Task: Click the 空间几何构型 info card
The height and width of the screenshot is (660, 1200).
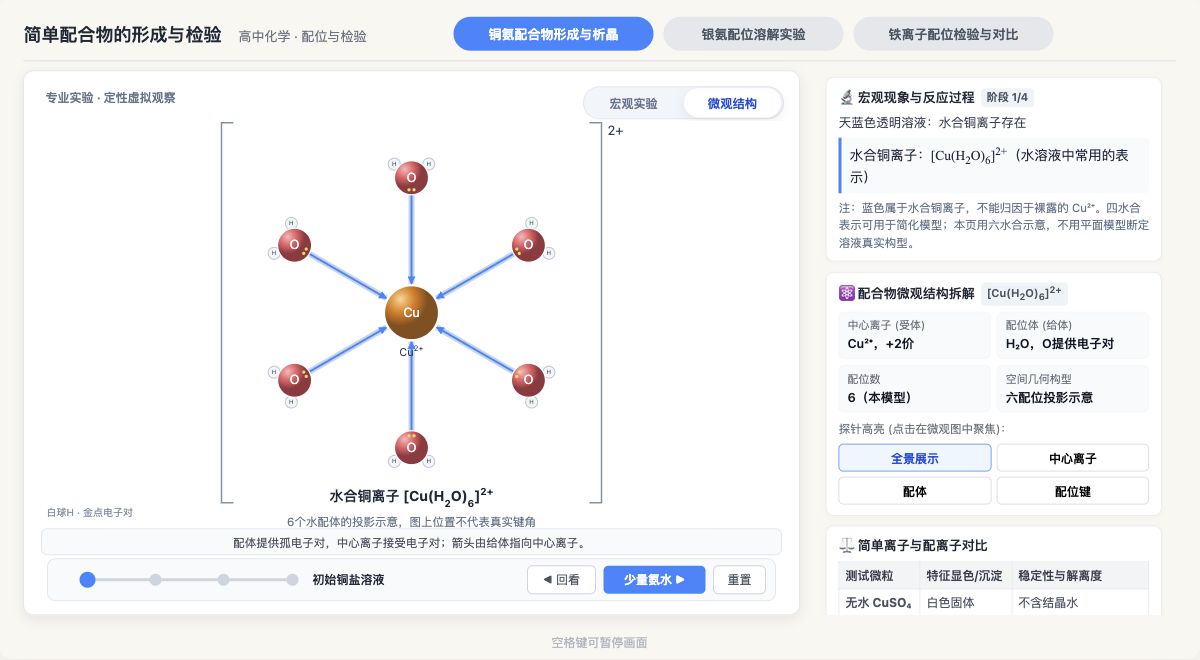Action: click(x=1073, y=389)
